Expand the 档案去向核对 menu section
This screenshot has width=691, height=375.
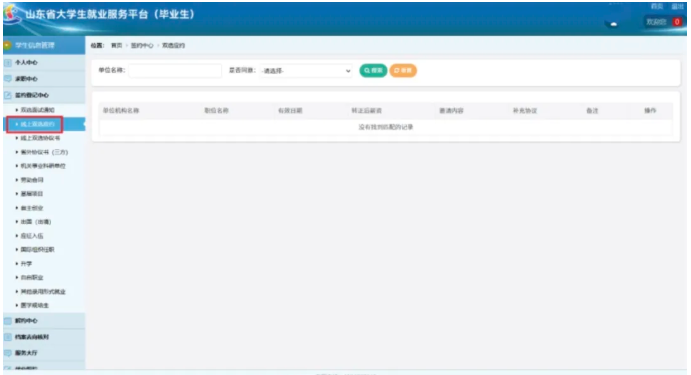click(44, 337)
